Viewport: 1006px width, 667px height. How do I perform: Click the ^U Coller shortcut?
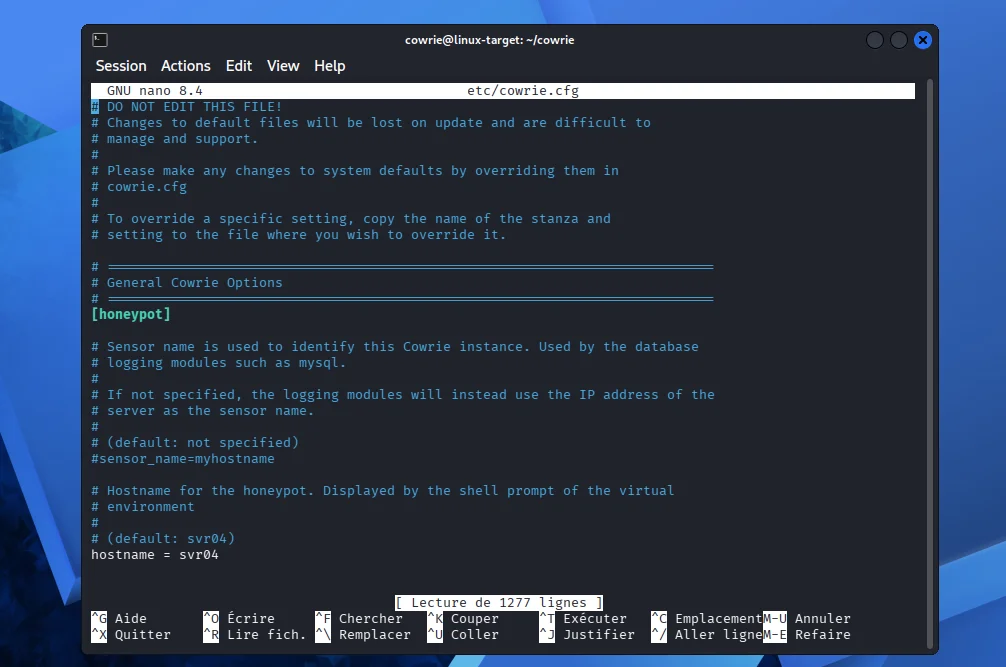pos(463,634)
